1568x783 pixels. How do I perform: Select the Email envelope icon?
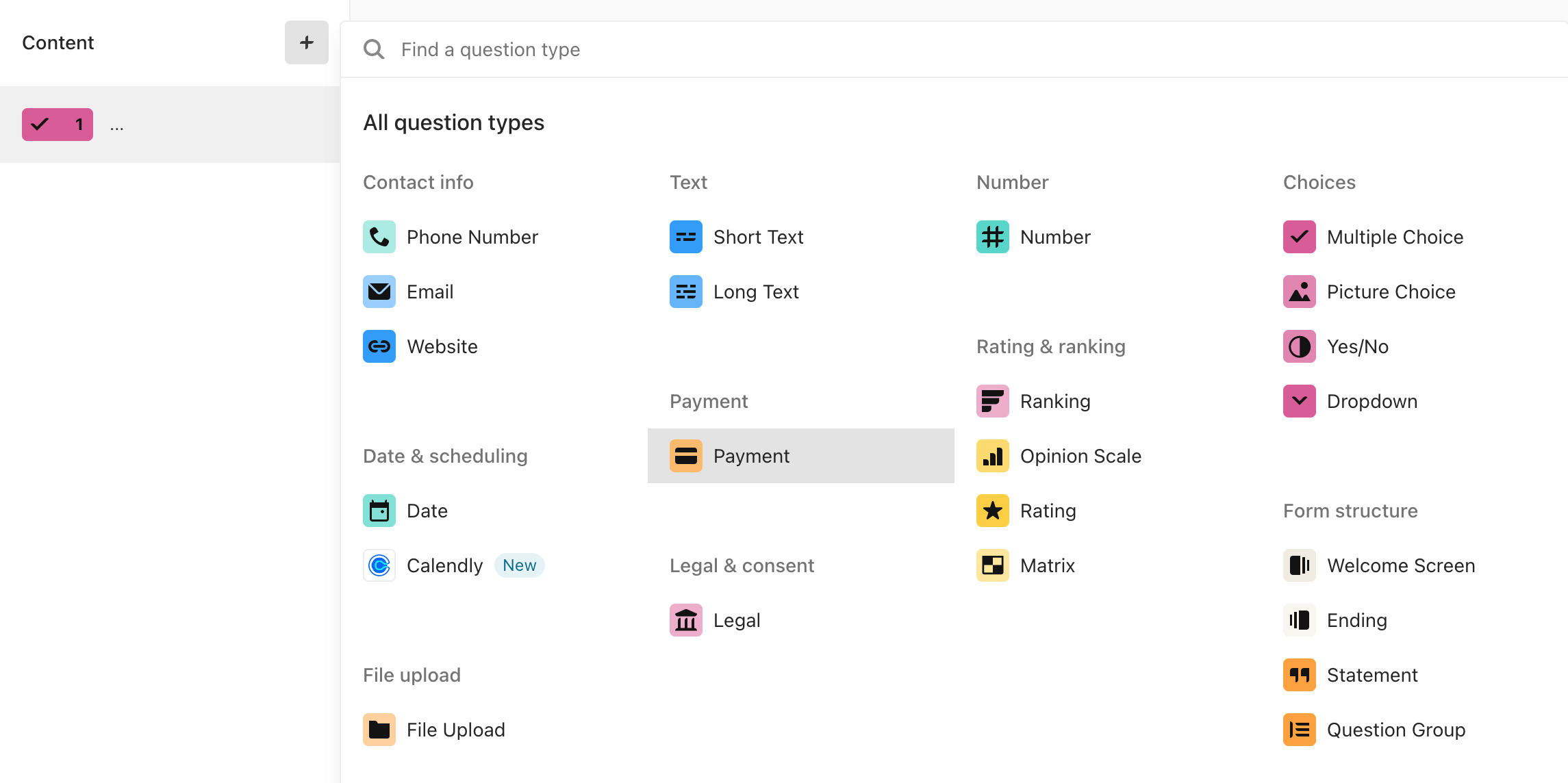click(x=379, y=292)
